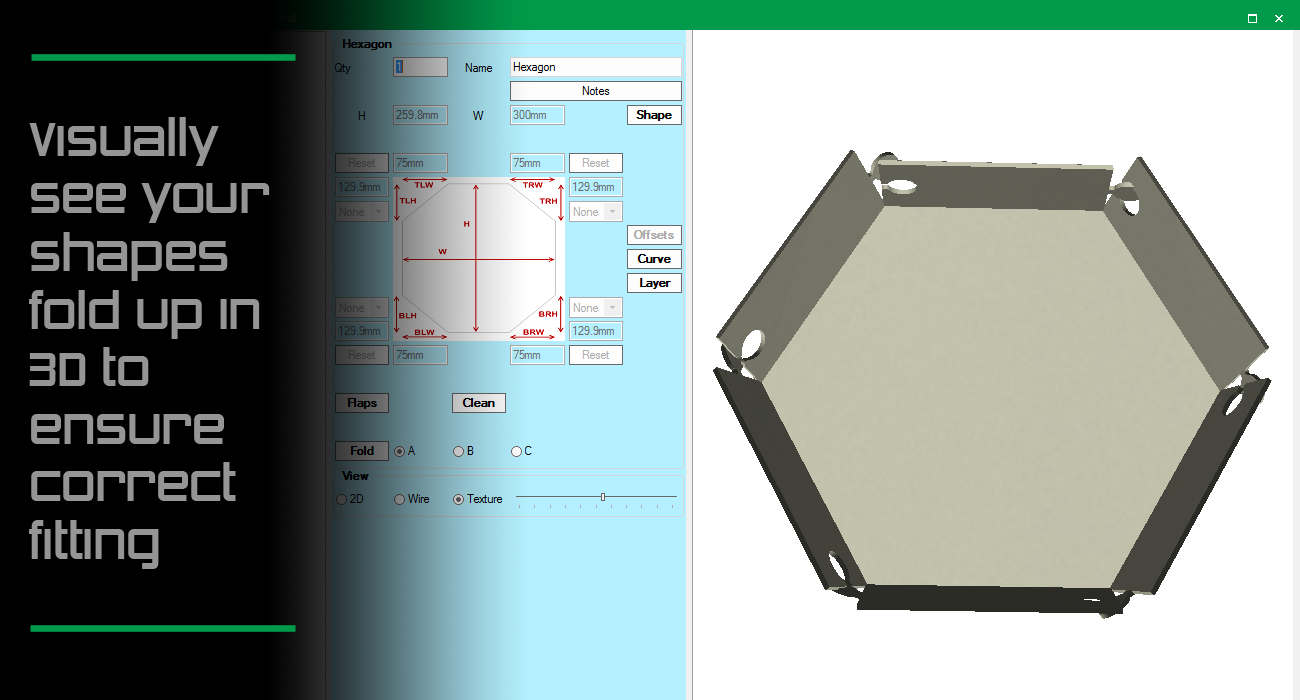Screen dimensions: 1300x700
Task: Open the bottom-left corner type dropdown
Action: (361, 307)
